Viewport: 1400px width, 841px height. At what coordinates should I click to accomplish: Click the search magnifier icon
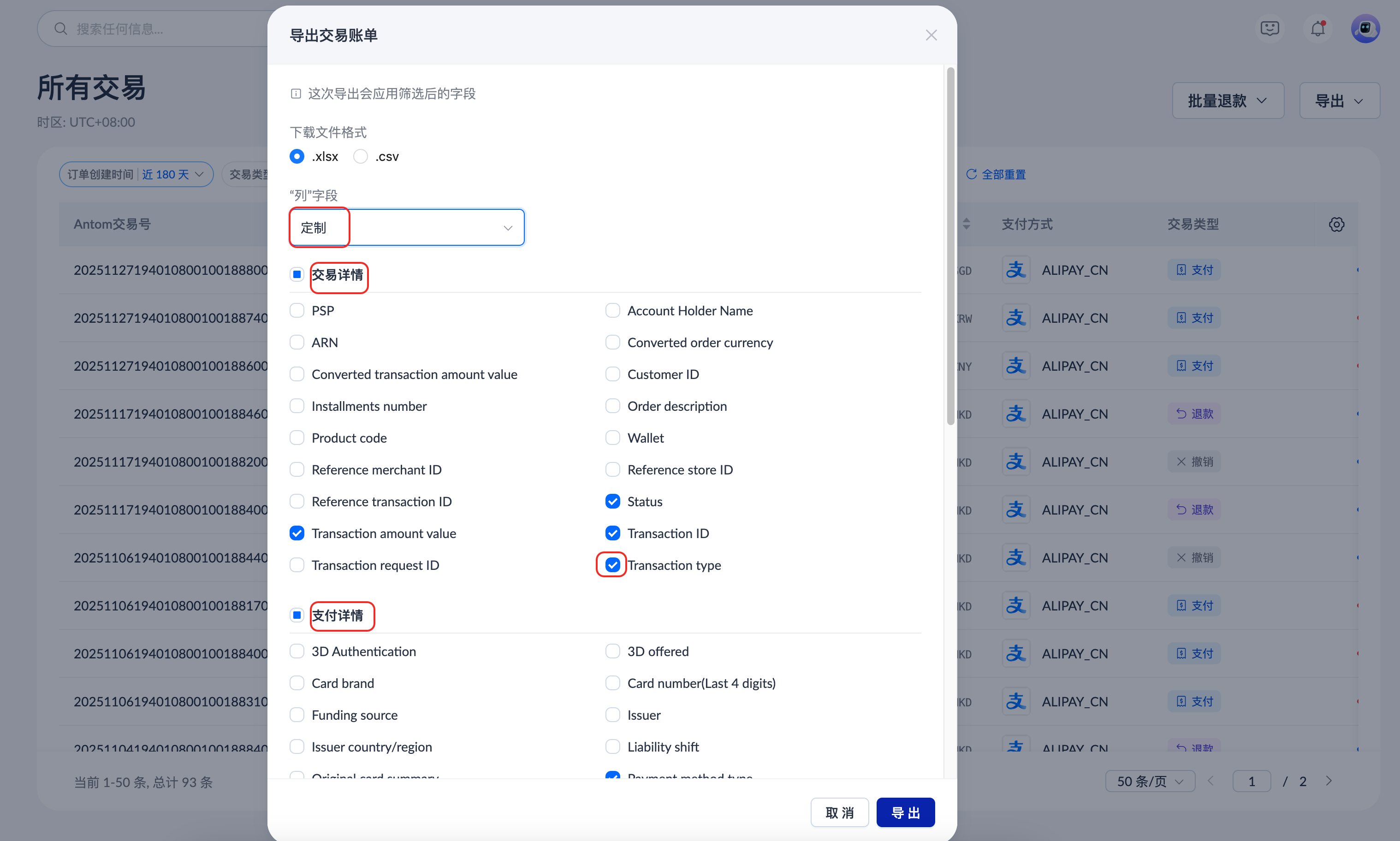coord(61,29)
